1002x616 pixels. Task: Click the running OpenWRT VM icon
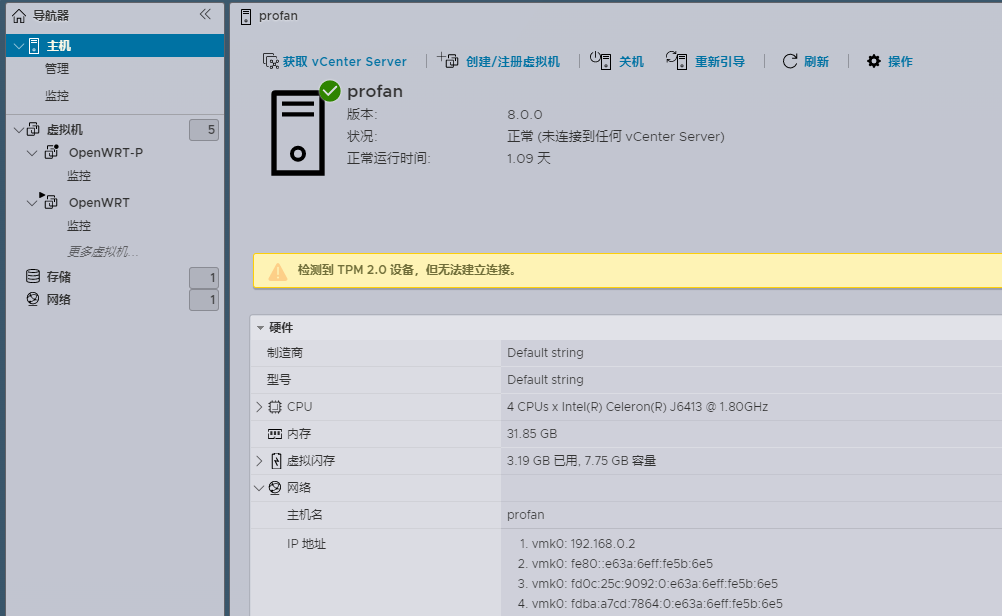[49, 201]
